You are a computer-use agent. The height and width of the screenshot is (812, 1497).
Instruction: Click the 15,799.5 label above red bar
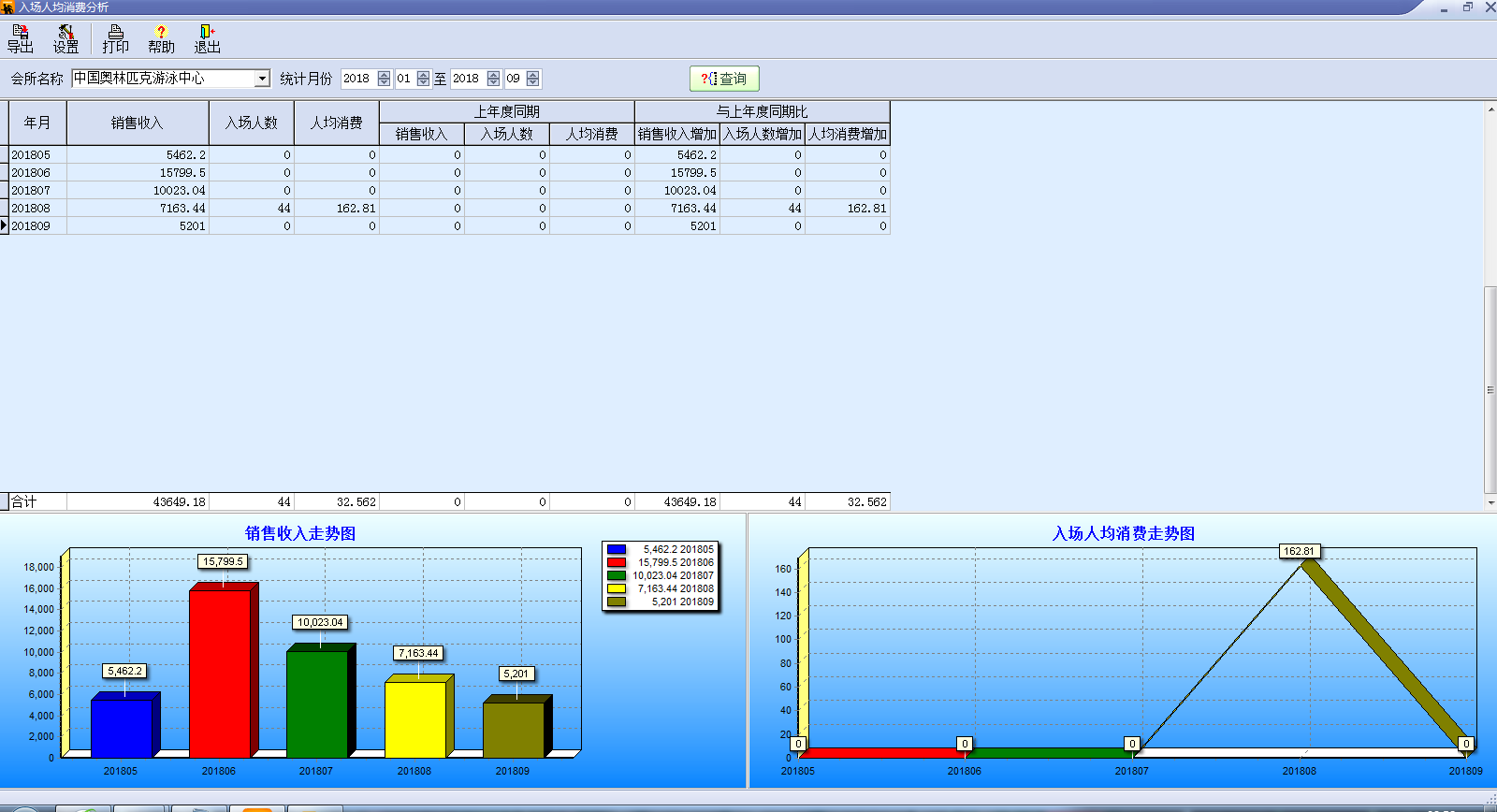[x=223, y=561]
